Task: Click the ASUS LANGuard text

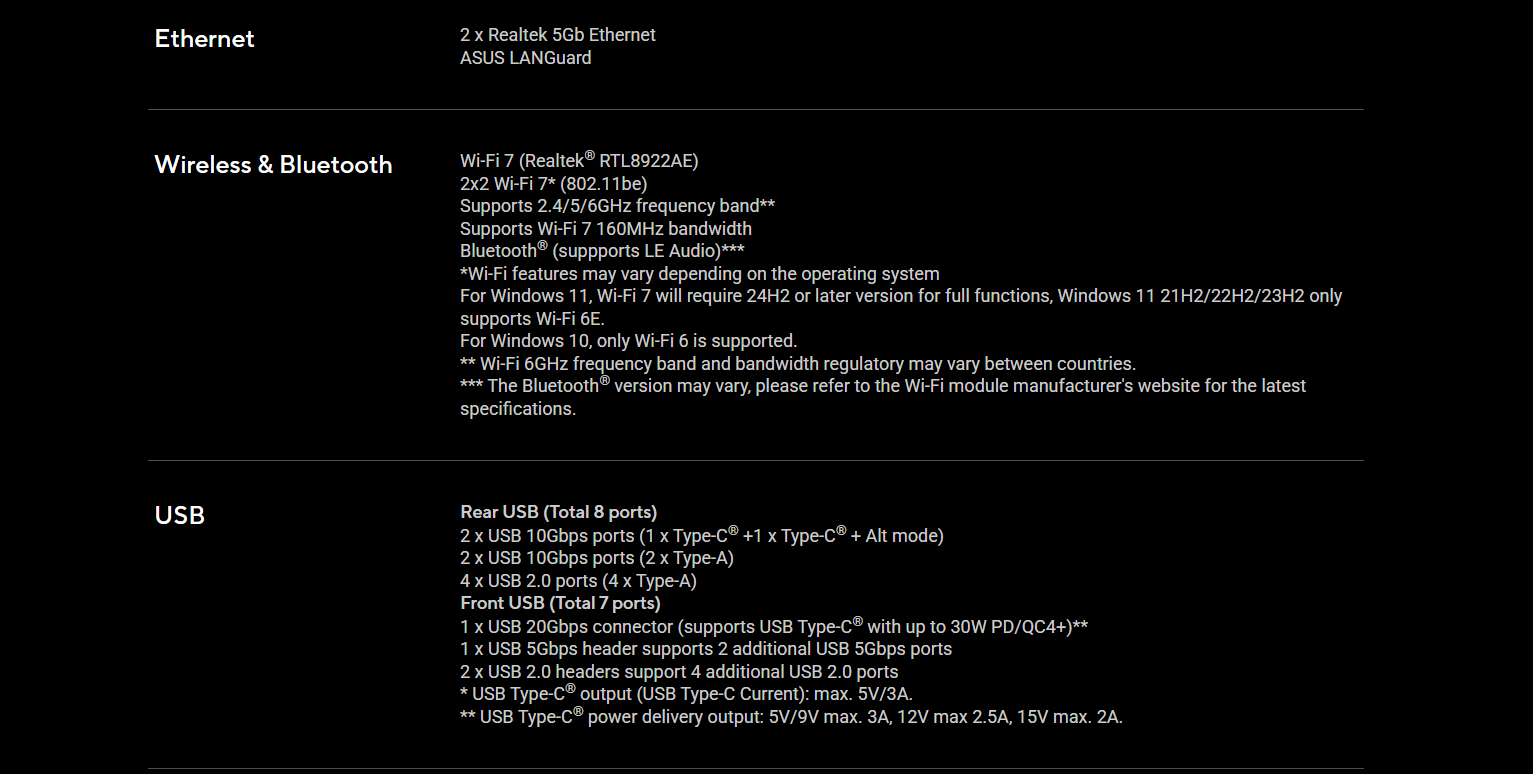Action: pyautogui.click(x=525, y=58)
